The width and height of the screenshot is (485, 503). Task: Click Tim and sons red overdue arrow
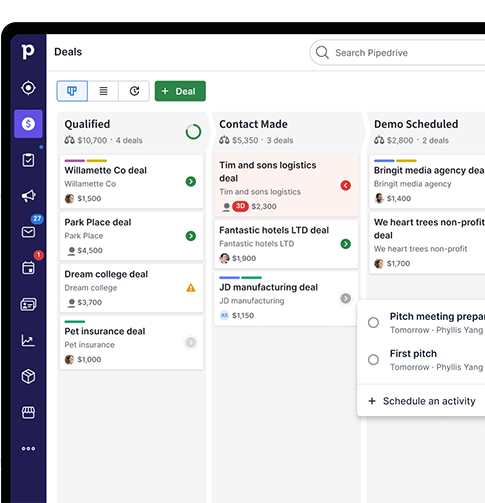346,185
